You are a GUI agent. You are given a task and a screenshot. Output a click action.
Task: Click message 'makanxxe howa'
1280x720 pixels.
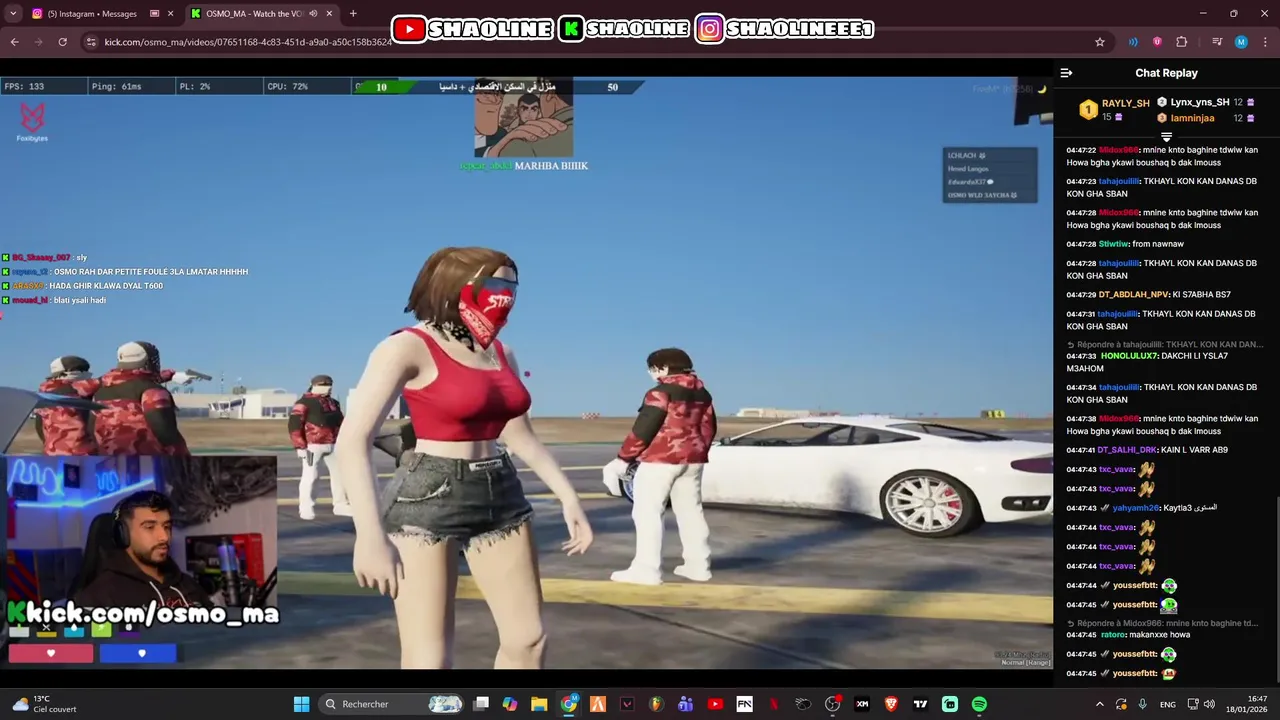point(1162,635)
